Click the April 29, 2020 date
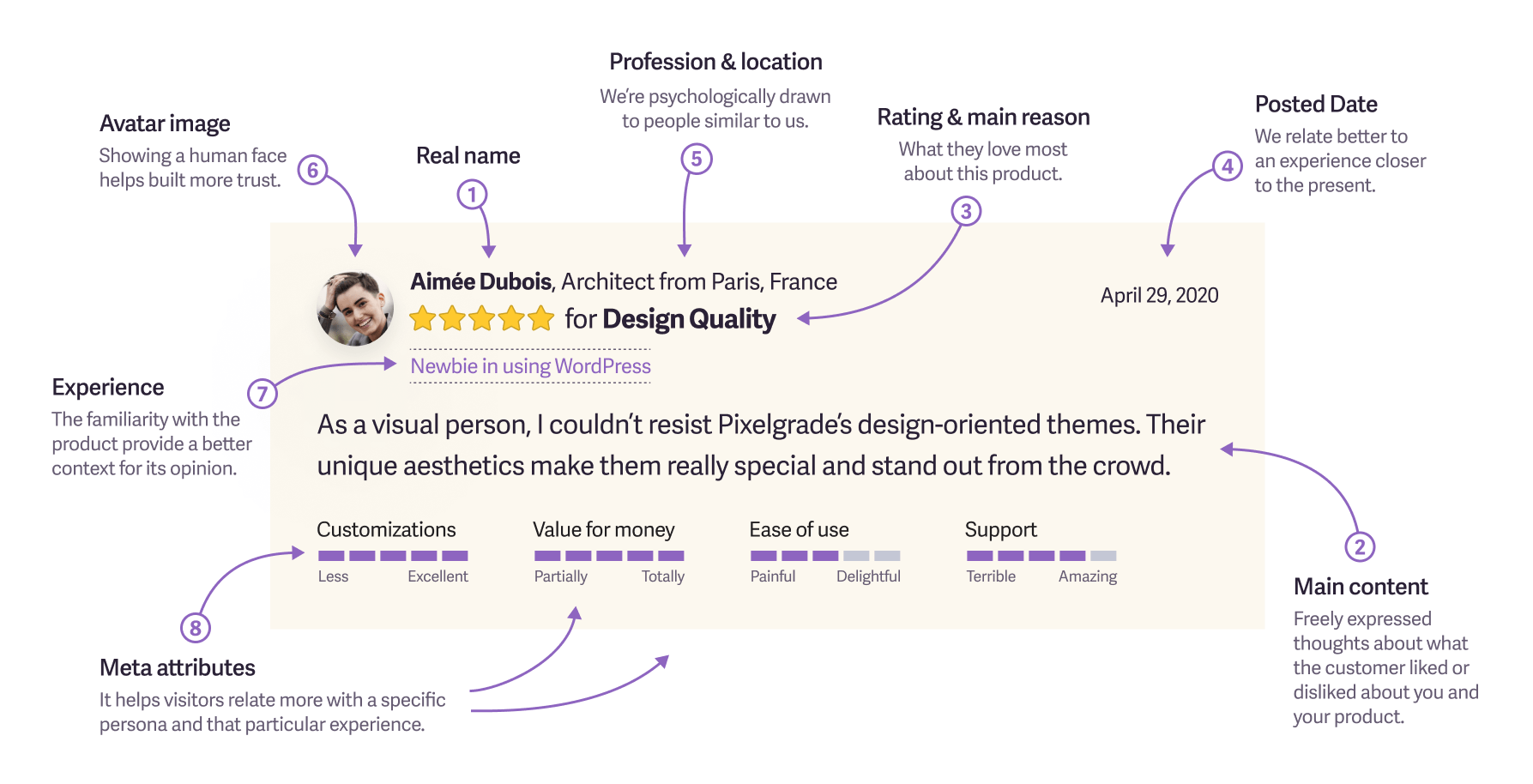This screenshot has height=784, width=1533. tap(1159, 295)
